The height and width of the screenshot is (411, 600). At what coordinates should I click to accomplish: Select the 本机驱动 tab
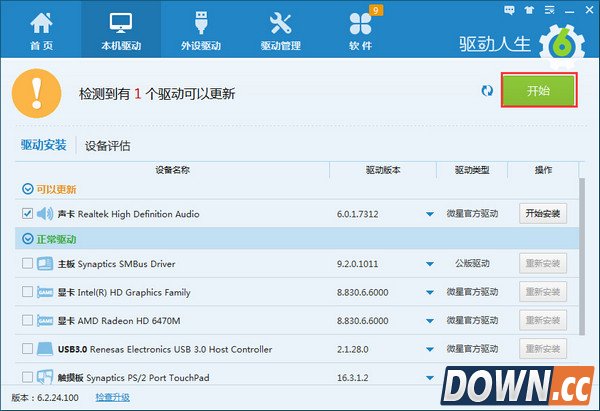[x=121, y=31]
